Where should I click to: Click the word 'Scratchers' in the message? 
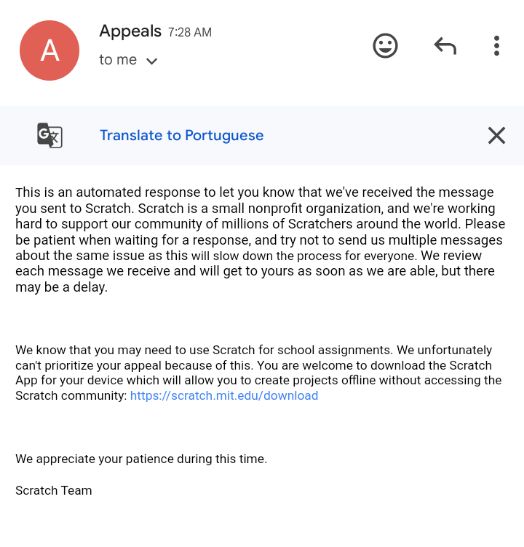[320, 224]
